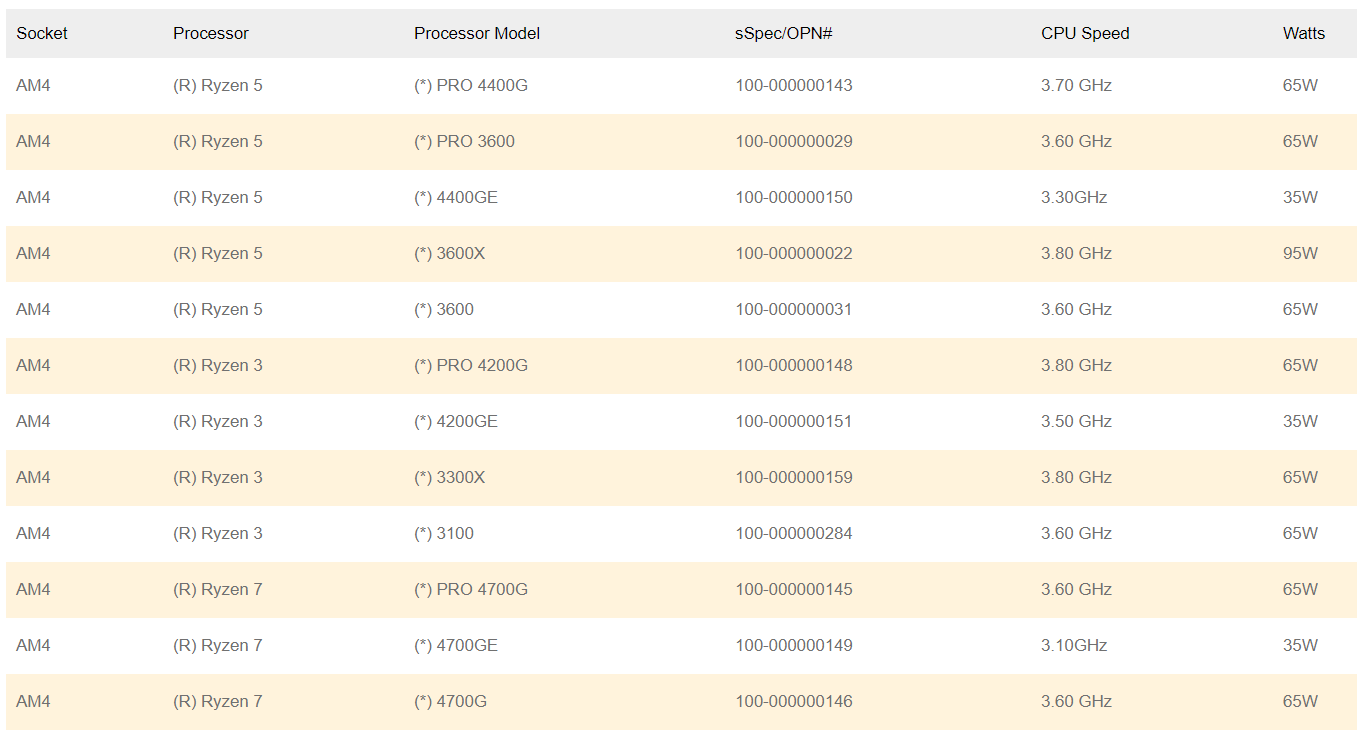Image resolution: width=1357 pixels, height=736 pixels.
Task: Click 35W in the 4200GE row
Action: 1300,422
